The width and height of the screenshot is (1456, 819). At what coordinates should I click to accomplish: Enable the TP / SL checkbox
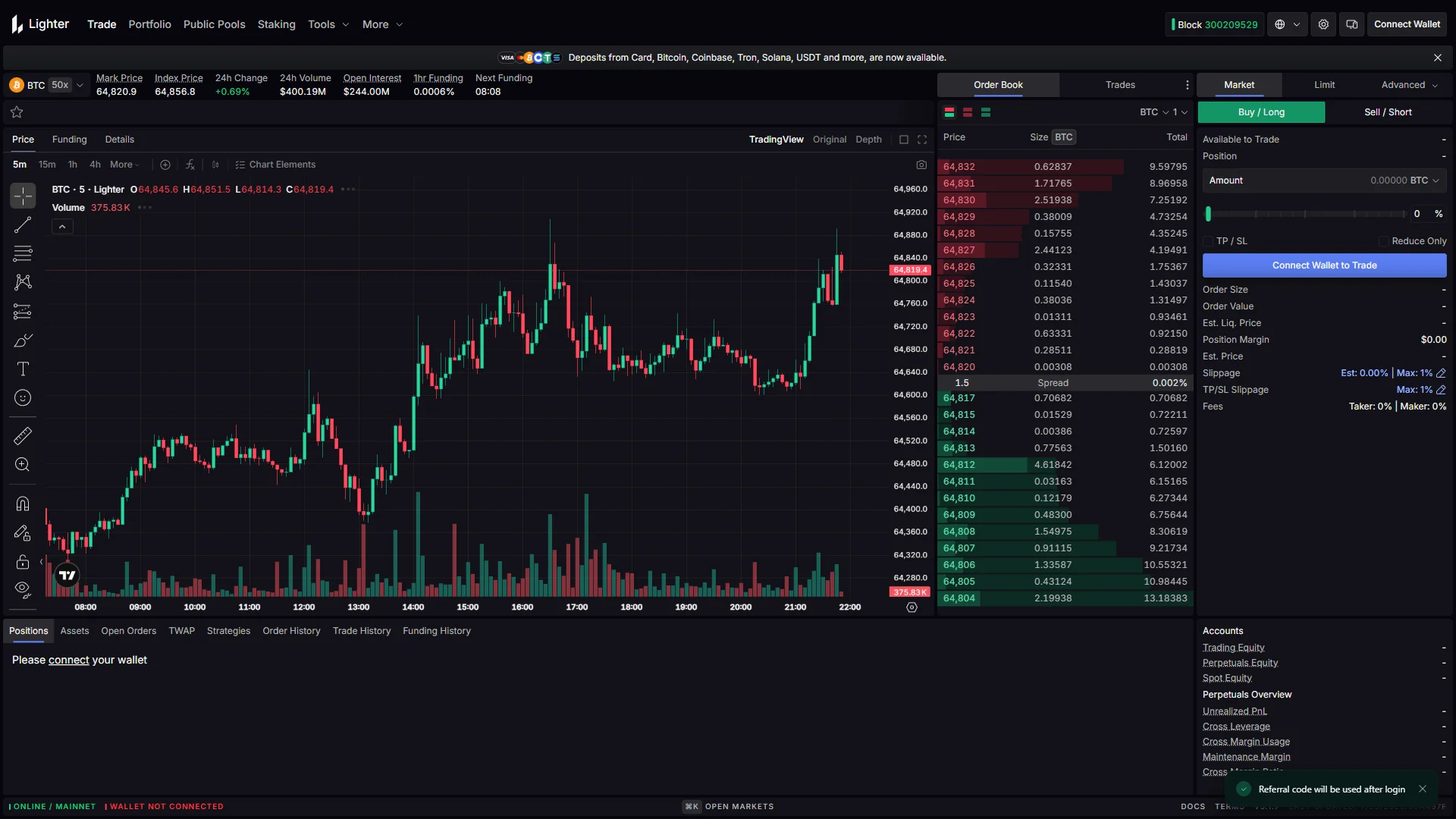pyautogui.click(x=1208, y=241)
